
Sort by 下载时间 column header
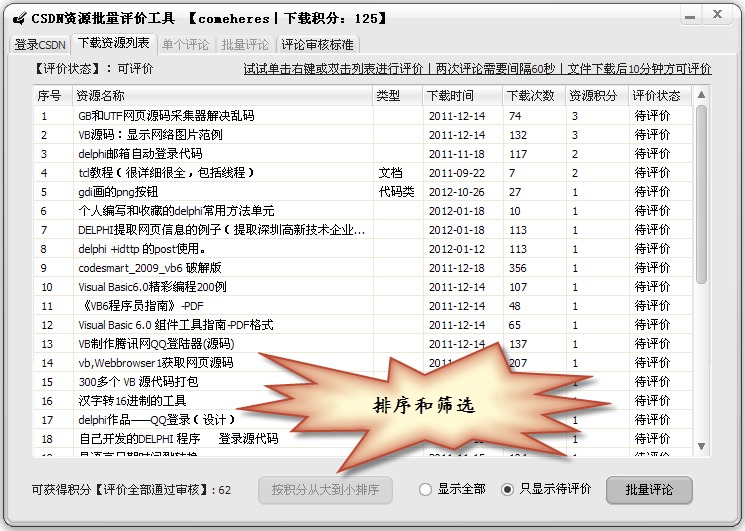click(463, 95)
